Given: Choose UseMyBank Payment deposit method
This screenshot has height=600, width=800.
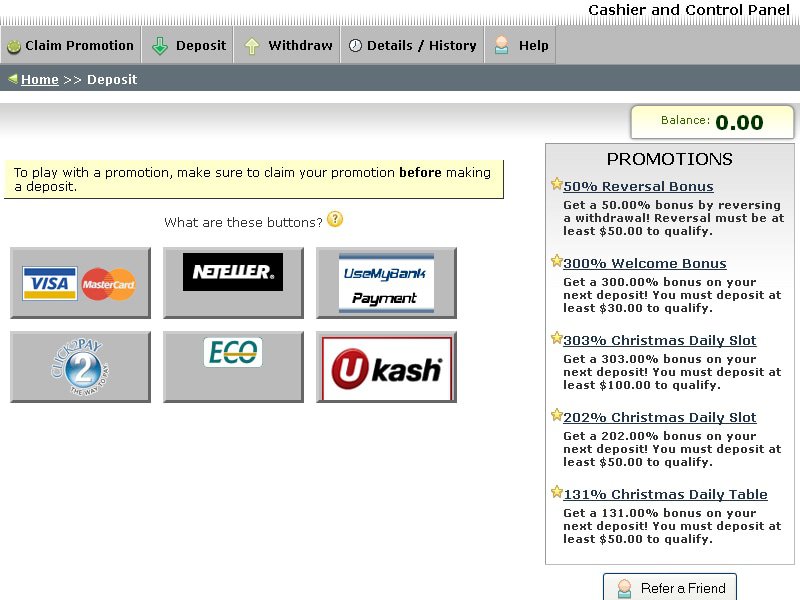Looking at the screenshot, I should [x=387, y=283].
